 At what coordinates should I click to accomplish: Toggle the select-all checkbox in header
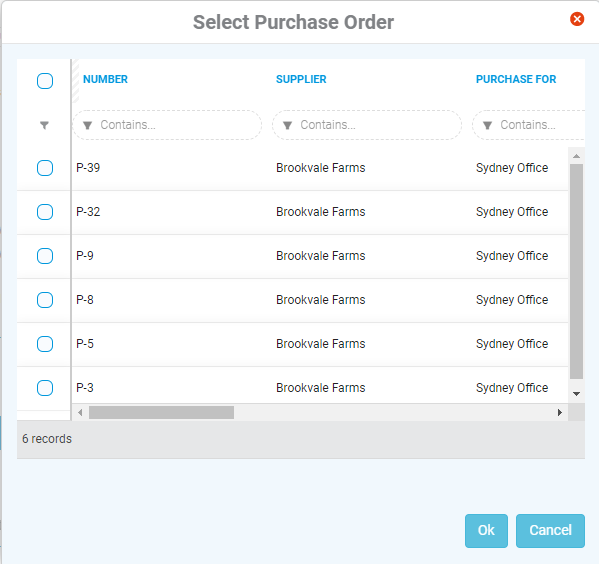pos(45,81)
